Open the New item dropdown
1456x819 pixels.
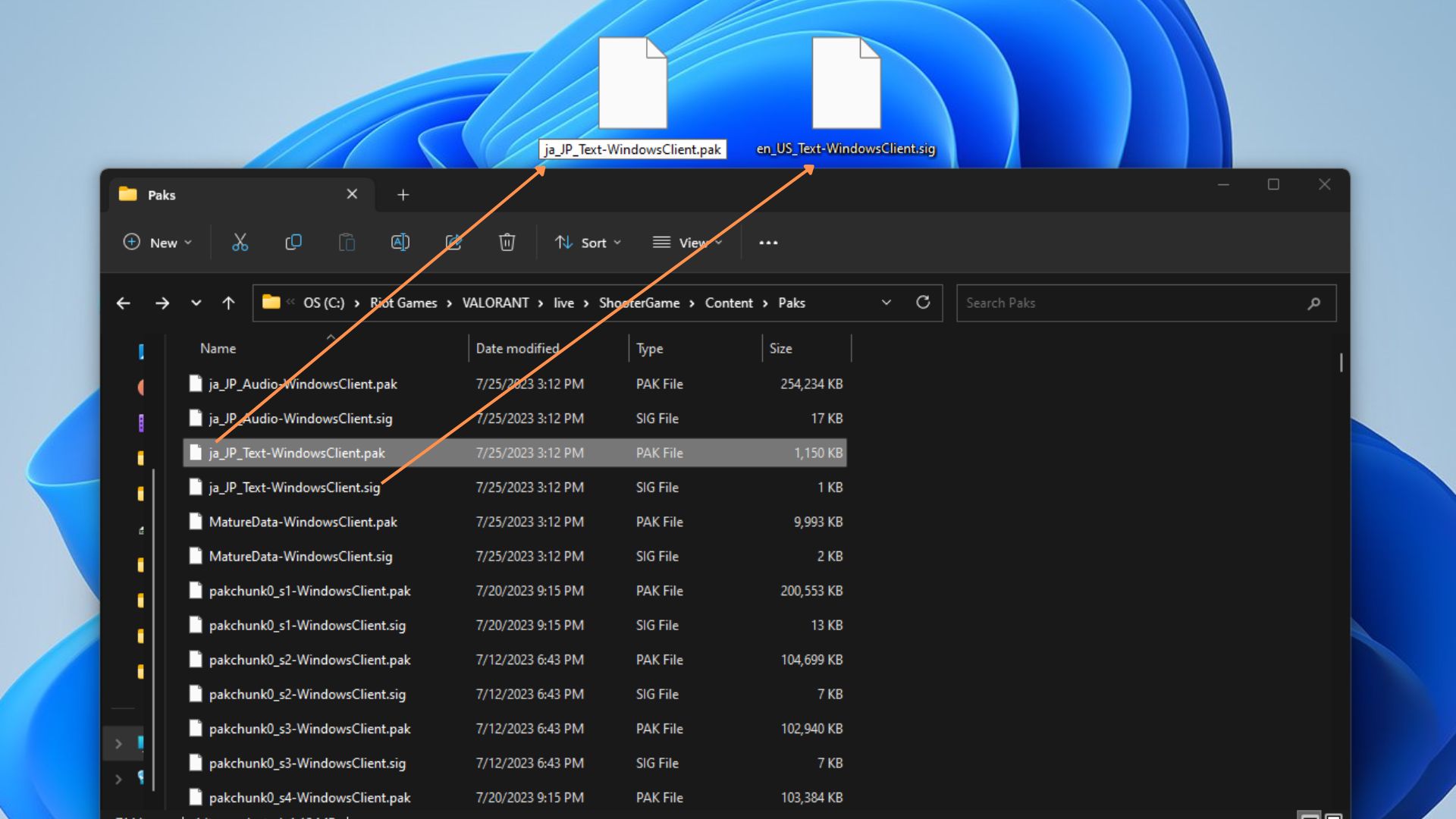point(158,243)
